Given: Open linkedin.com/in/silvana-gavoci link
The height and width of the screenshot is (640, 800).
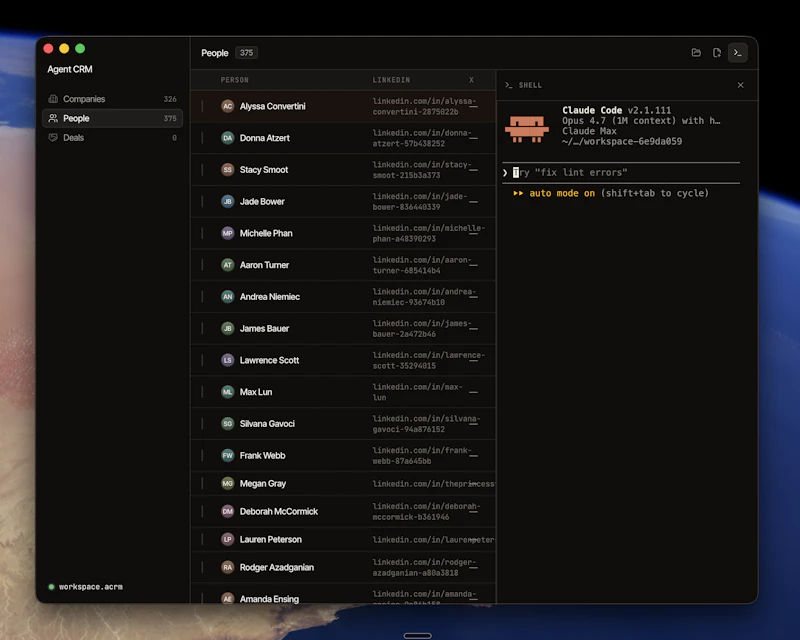Looking at the screenshot, I should pos(426,424).
